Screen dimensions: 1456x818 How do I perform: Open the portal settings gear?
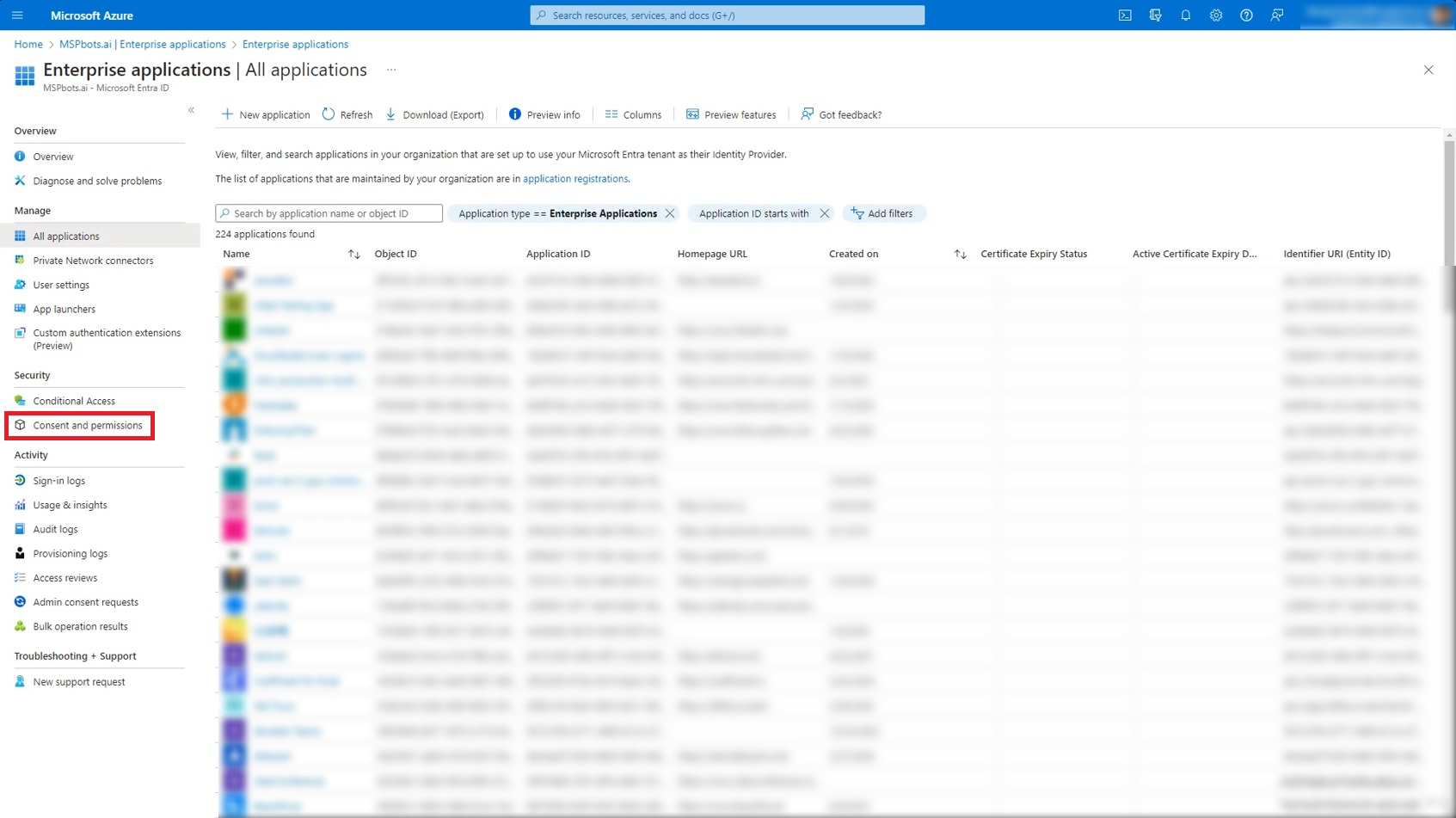(x=1216, y=15)
